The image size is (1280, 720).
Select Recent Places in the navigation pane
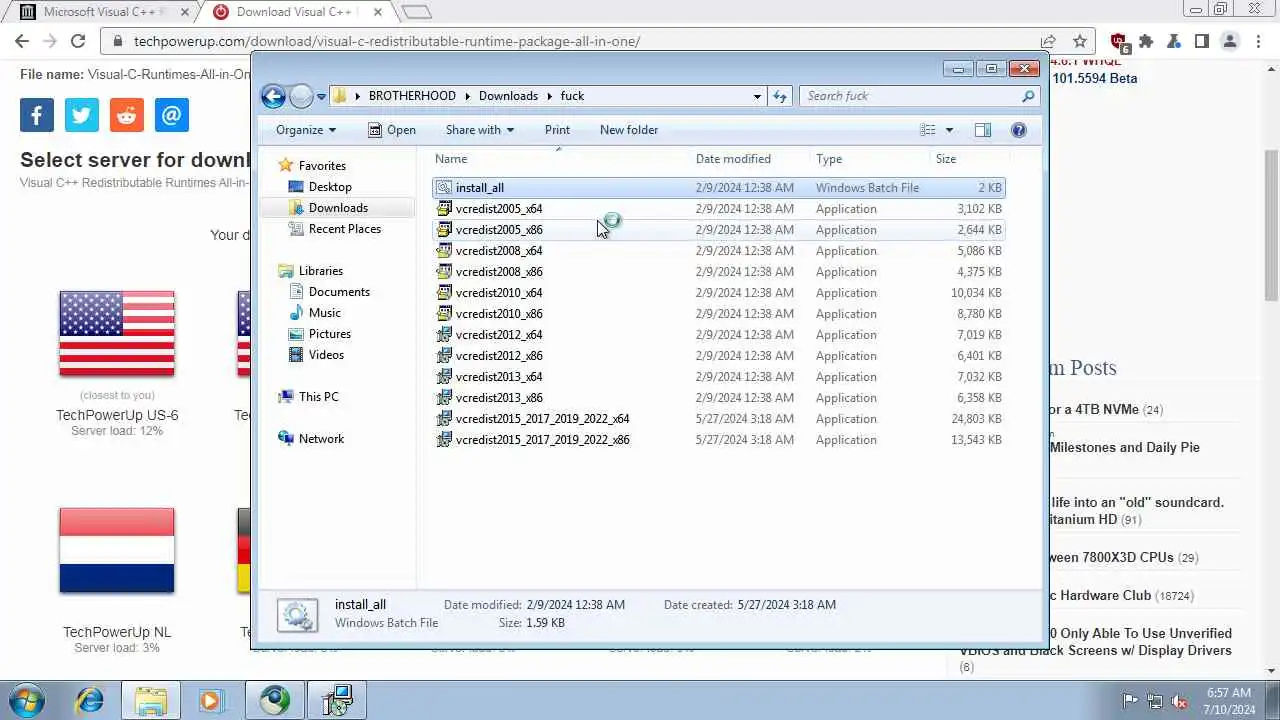coord(345,229)
